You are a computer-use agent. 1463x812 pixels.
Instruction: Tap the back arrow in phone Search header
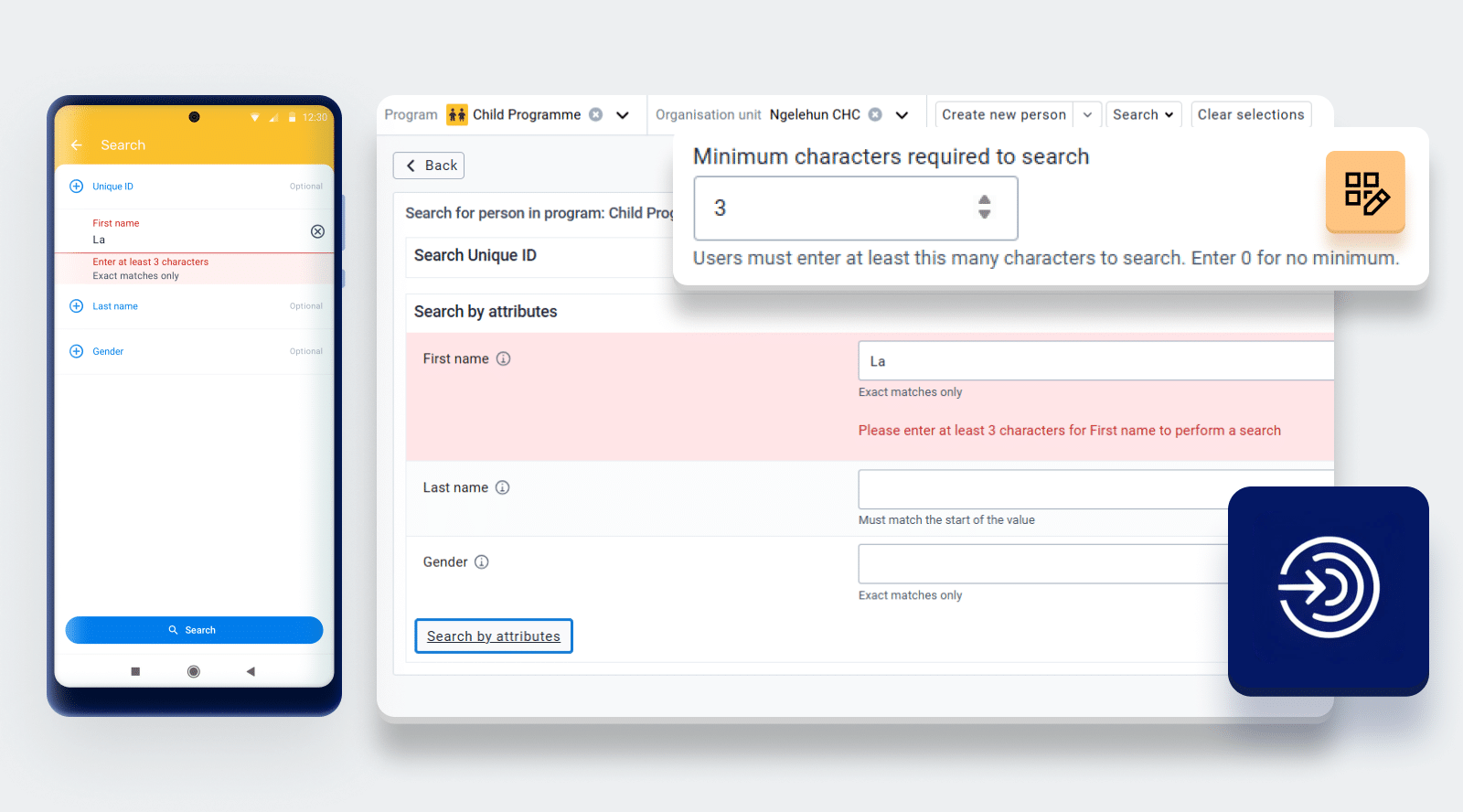click(x=77, y=145)
